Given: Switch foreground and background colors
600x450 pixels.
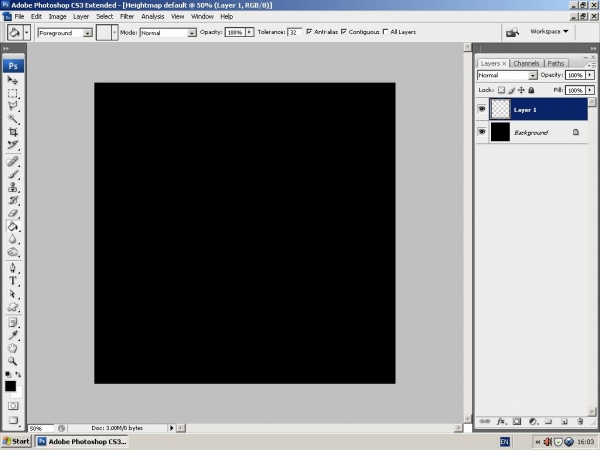Looking at the screenshot, I should (x=18, y=374).
